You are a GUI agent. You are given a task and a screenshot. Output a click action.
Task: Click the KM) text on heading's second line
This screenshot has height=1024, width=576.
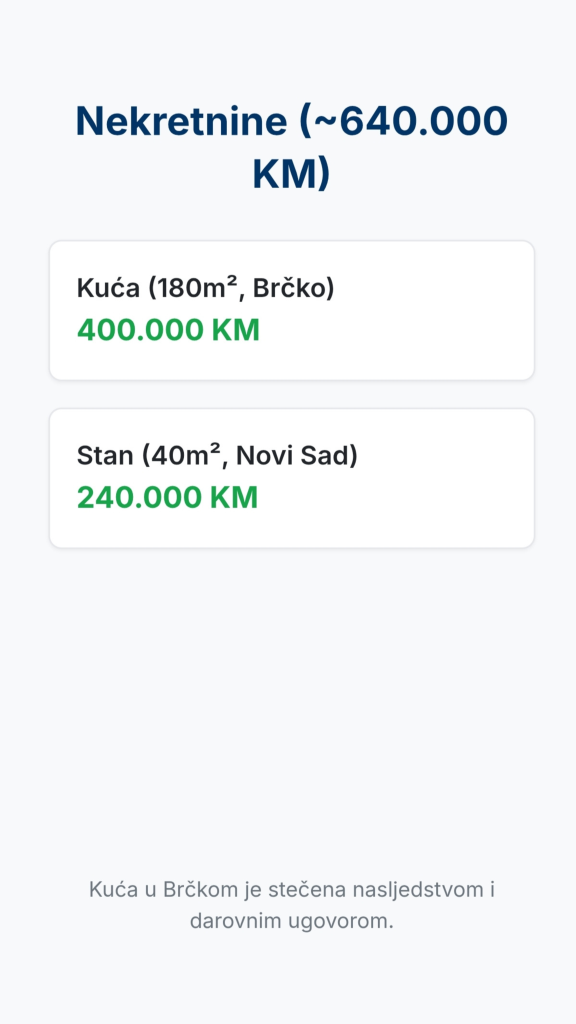tap(291, 174)
